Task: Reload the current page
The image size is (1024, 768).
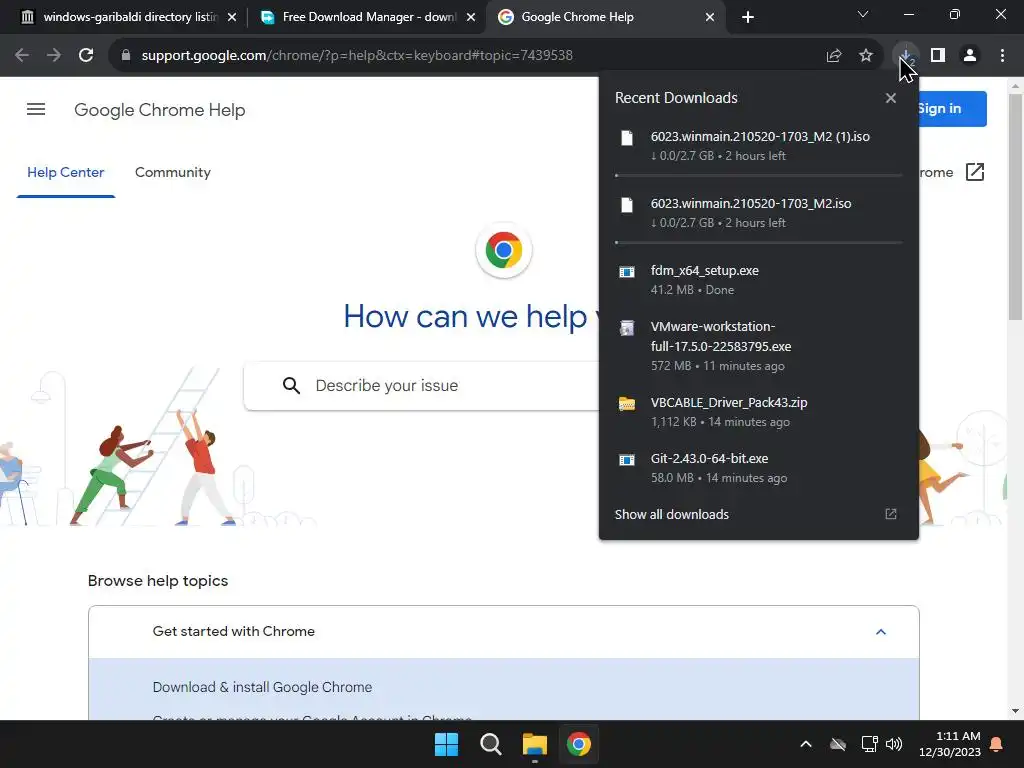Action: pos(86,56)
